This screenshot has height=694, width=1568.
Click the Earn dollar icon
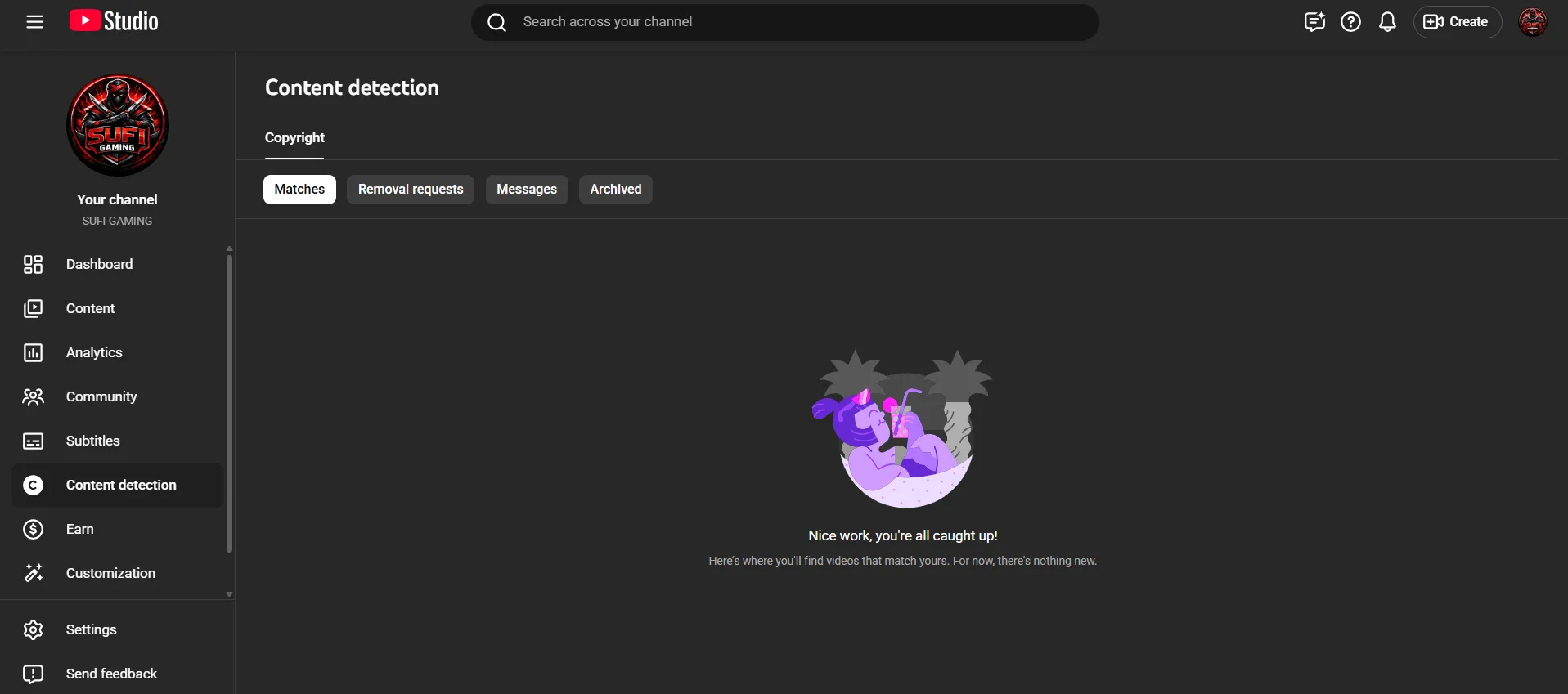33,530
